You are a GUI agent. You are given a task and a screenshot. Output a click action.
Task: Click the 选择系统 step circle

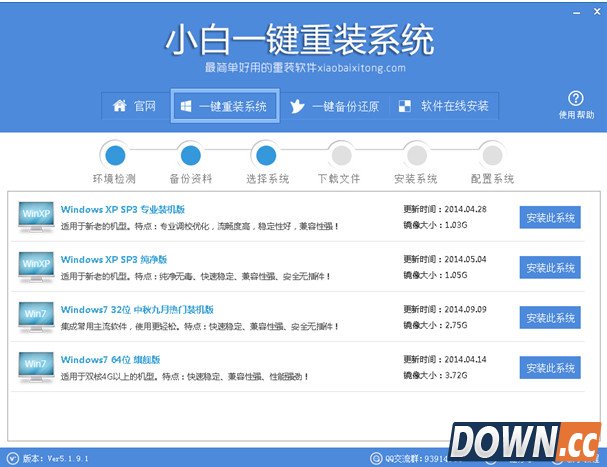click(x=265, y=155)
